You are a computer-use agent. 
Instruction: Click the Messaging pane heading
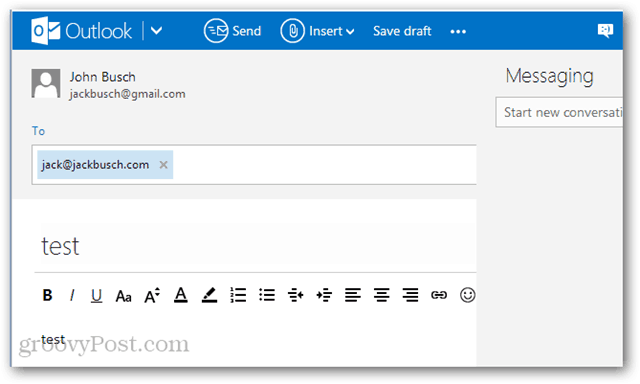click(549, 76)
